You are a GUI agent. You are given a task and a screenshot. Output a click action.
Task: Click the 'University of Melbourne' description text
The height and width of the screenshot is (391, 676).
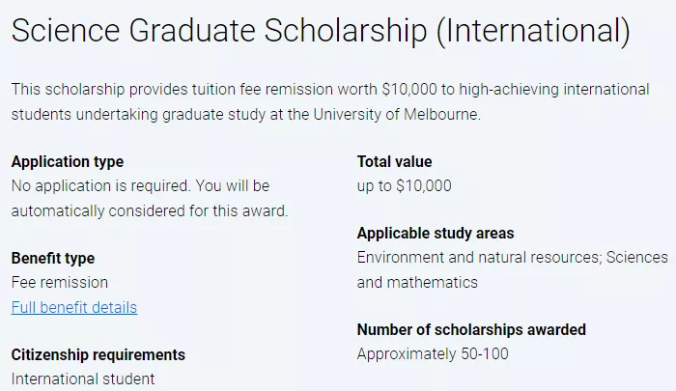[397, 114]
